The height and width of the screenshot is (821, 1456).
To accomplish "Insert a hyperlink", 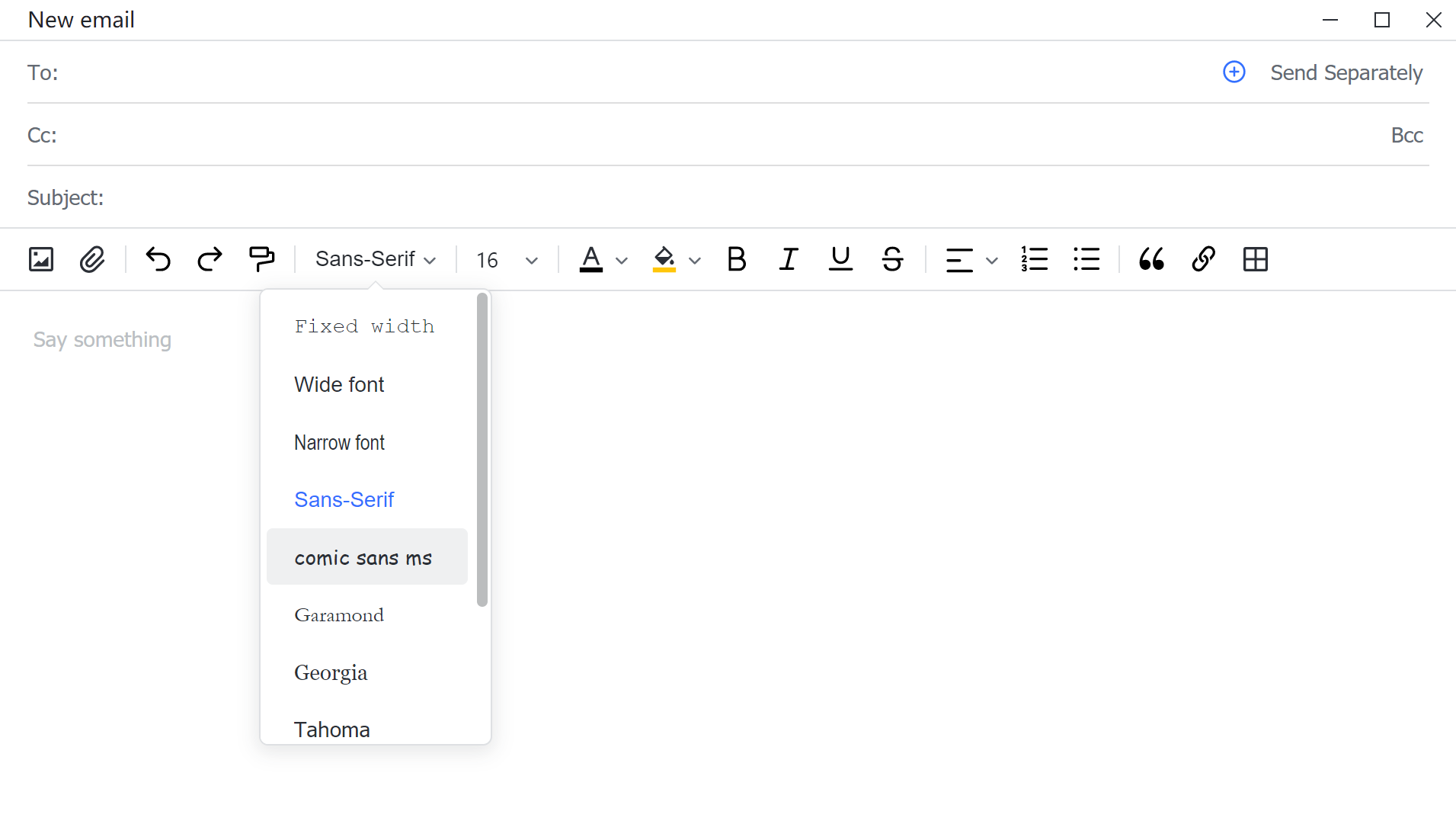I will [x=1203, y=259].
